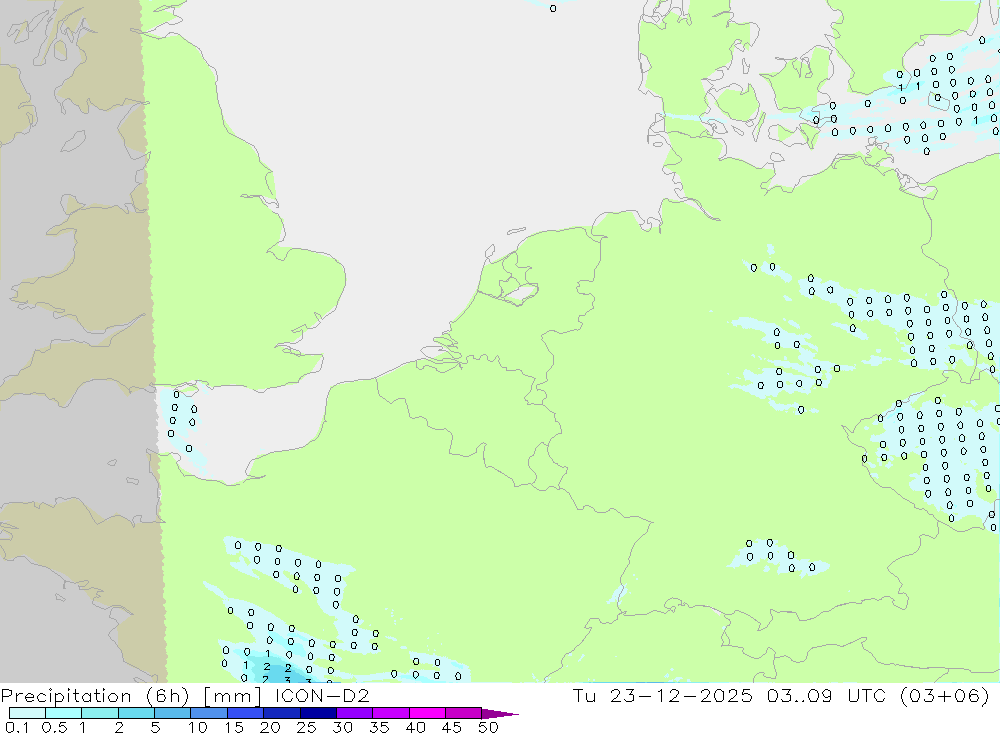Viewport: 1000px width, 733px height.
Task: Select the 0.5–1 mm legend color swatch
Action: point(63,713)
